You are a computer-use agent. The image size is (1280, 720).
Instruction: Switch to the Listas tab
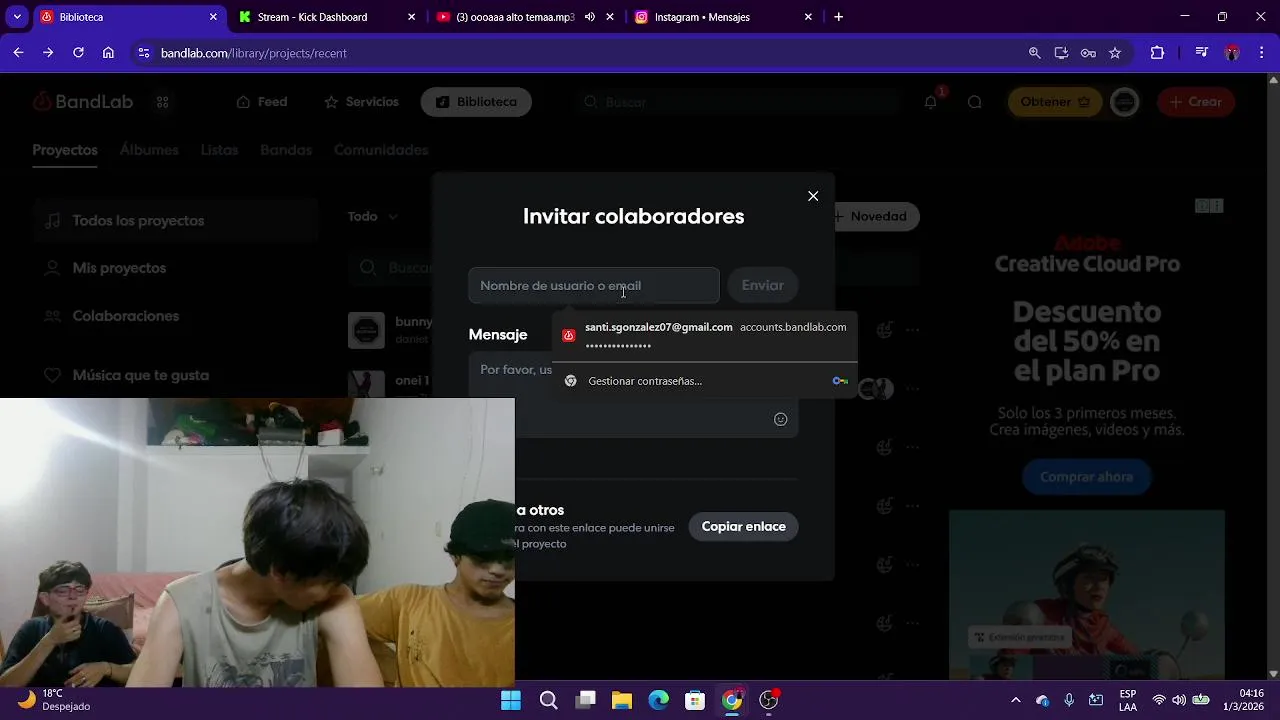219,150
